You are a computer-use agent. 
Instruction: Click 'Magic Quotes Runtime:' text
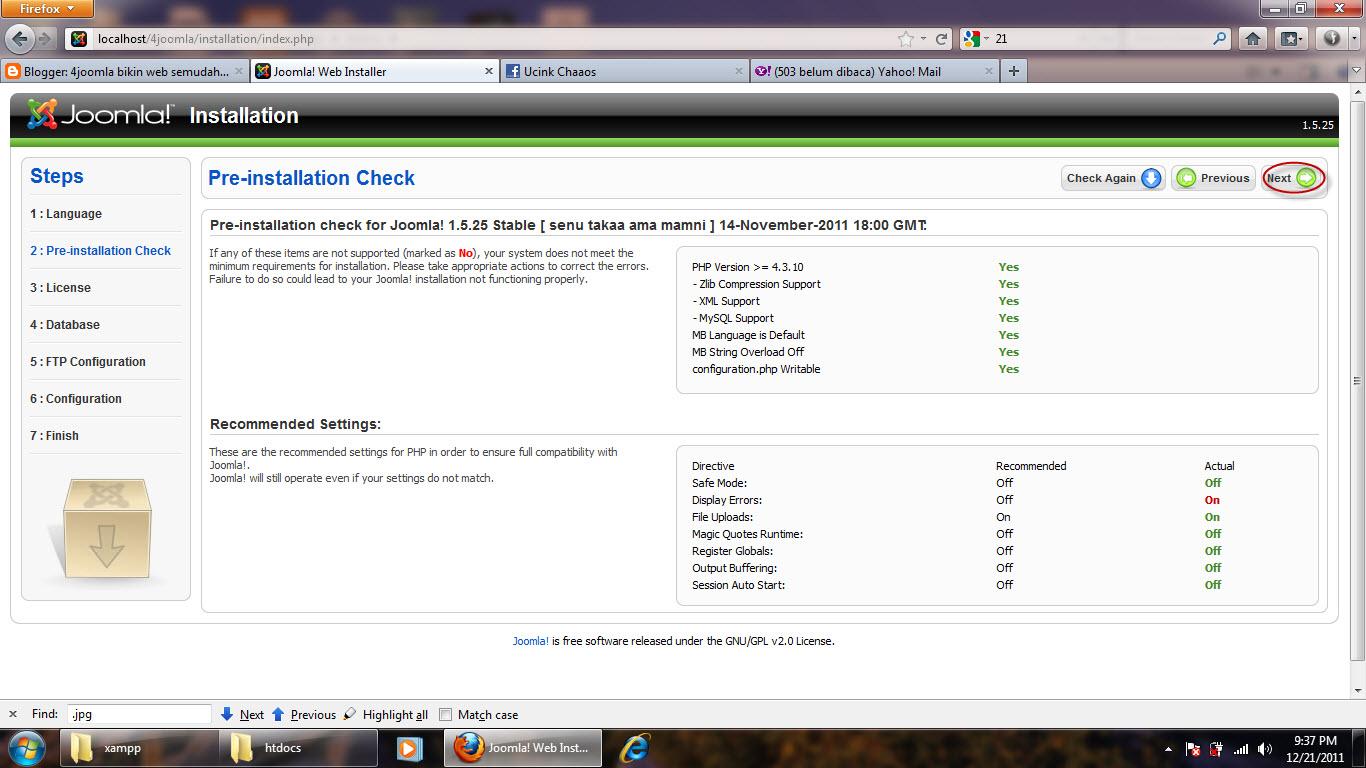tap(747, 534)
